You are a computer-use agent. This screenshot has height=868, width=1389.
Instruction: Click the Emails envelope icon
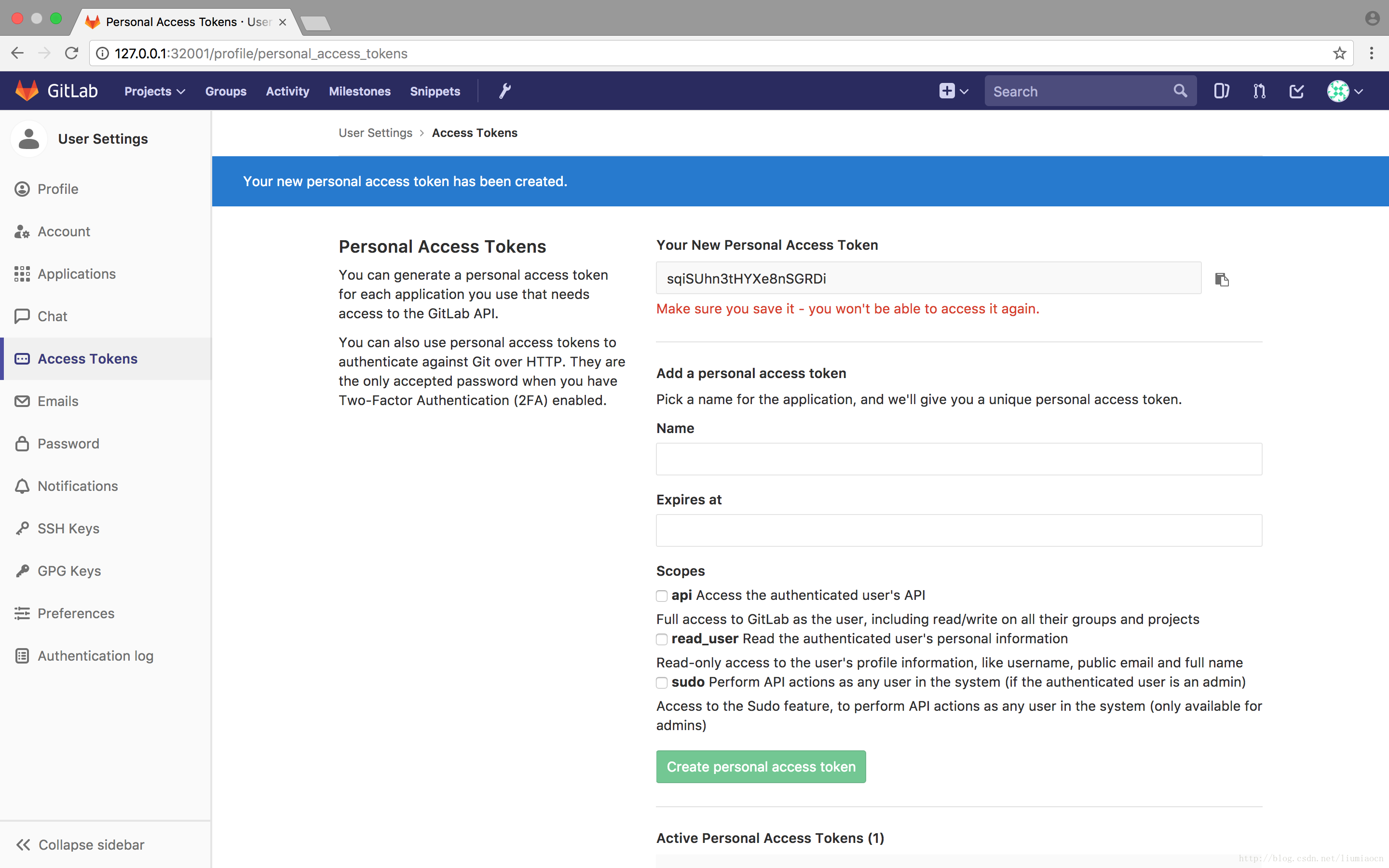22,401
